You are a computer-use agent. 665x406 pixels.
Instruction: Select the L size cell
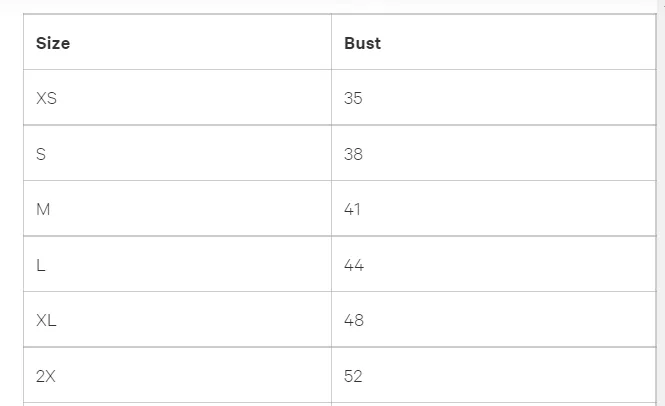[40, 265]
